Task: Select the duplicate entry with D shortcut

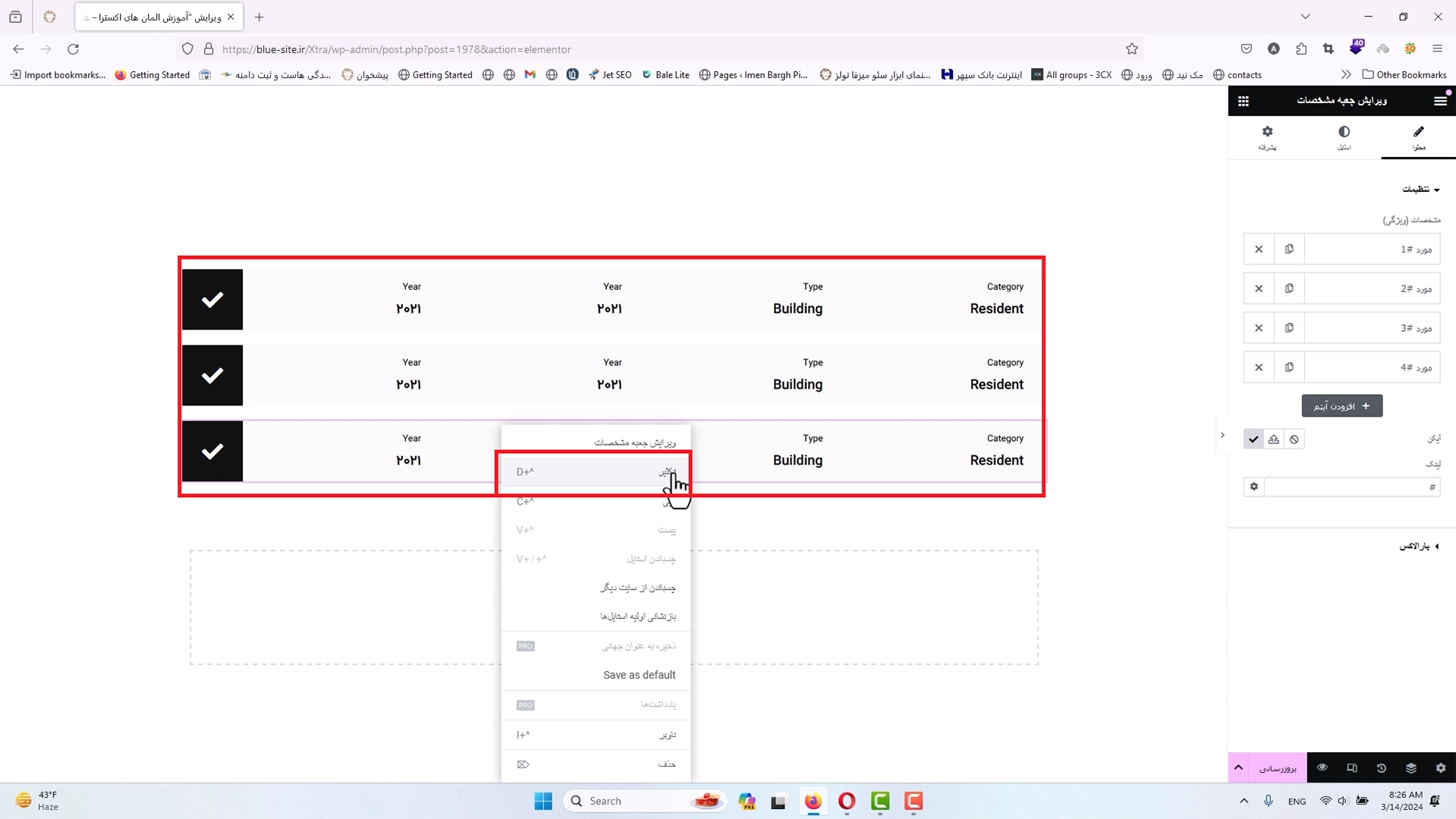Action: click(596, 472)
